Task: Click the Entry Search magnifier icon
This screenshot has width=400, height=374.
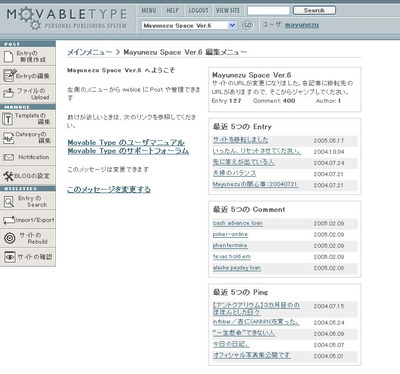Action: click(x=8, y=202)
